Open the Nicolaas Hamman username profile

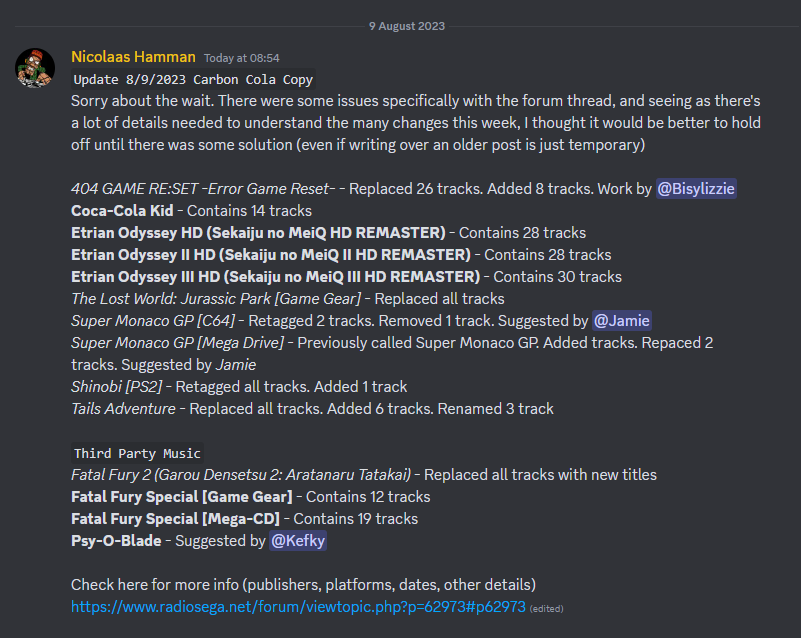133,57
